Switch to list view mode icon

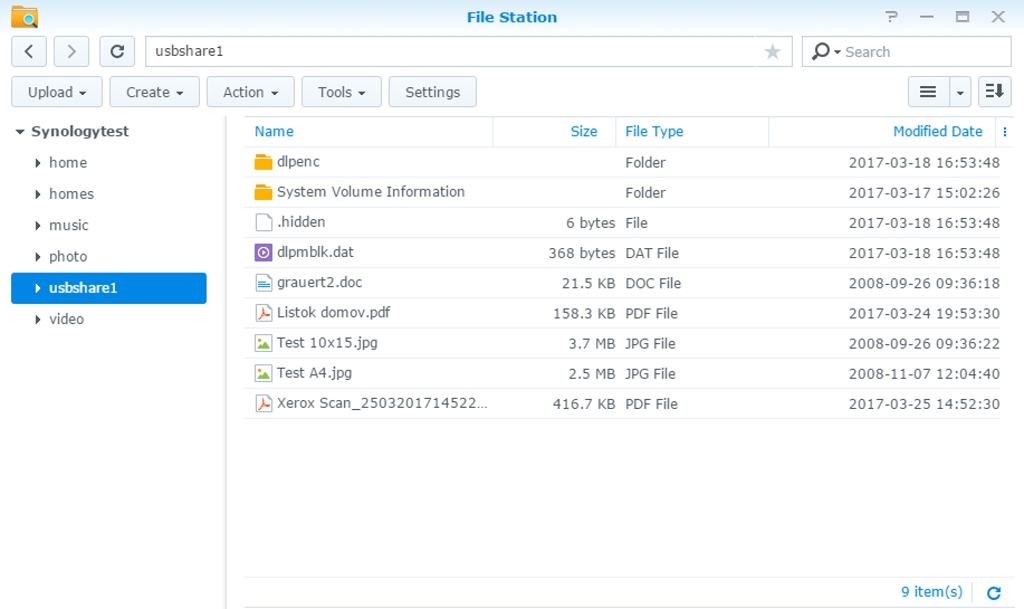pos(928,92)
